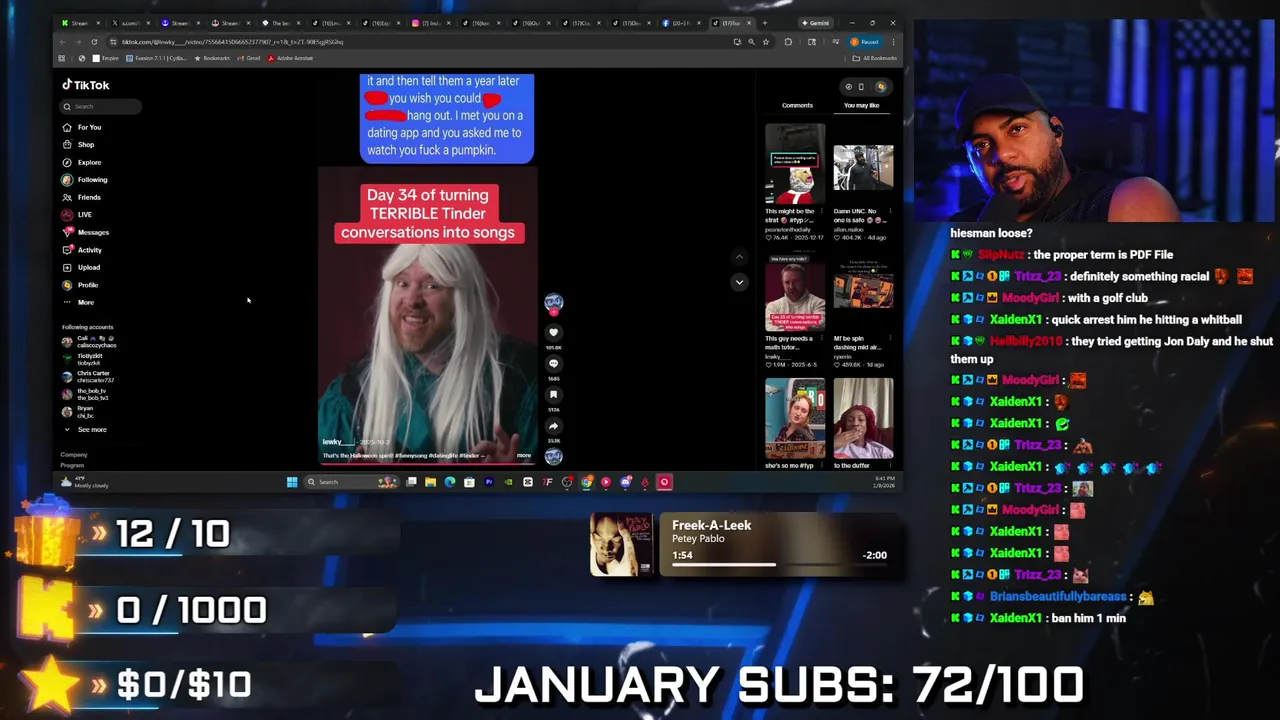Open 'to the duffer' video thumbnail
This screenshot has height=720, width=1280.
point(863,419)
